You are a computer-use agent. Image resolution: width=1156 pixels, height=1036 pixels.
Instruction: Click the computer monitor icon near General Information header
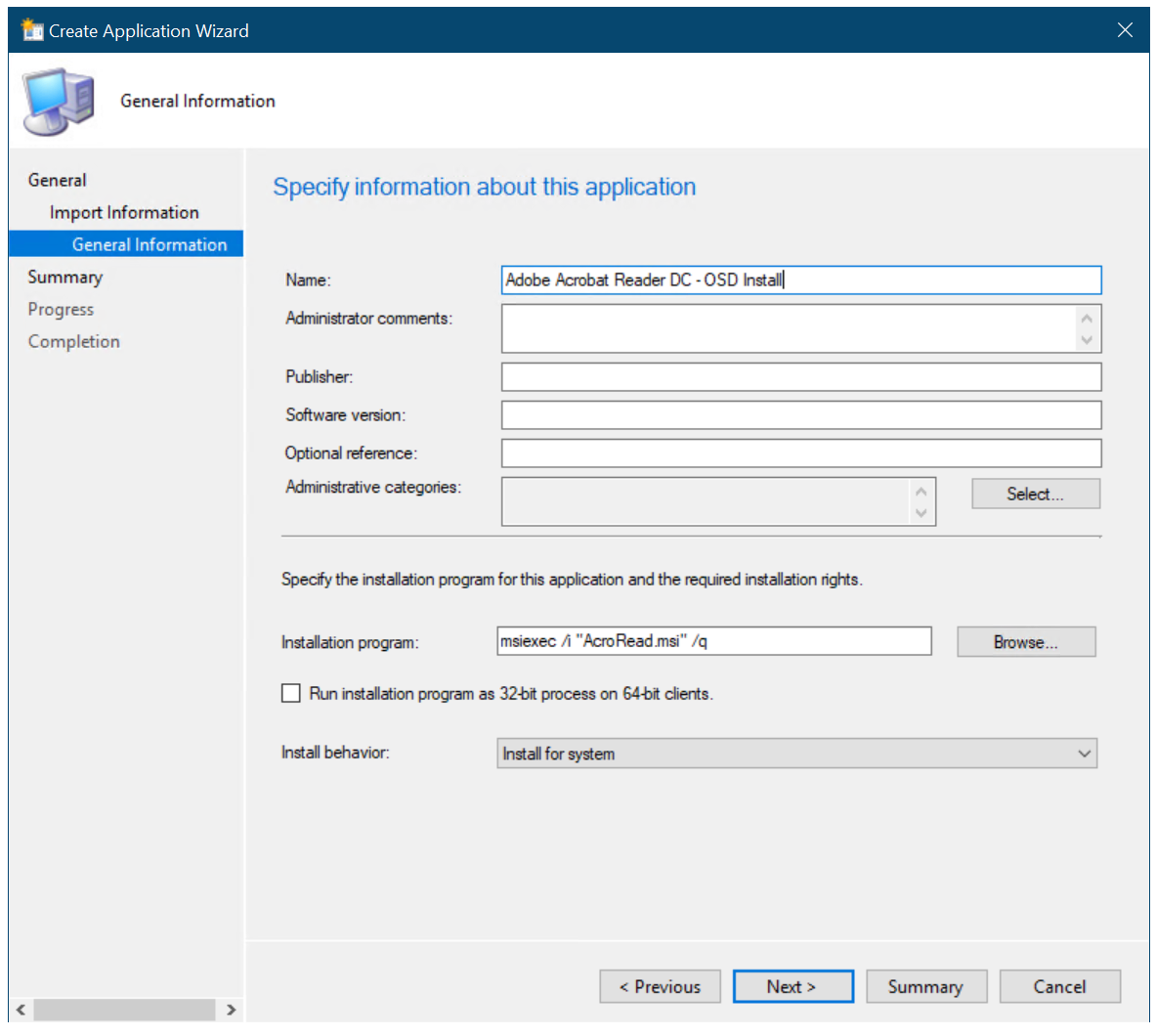click(56, 98)
